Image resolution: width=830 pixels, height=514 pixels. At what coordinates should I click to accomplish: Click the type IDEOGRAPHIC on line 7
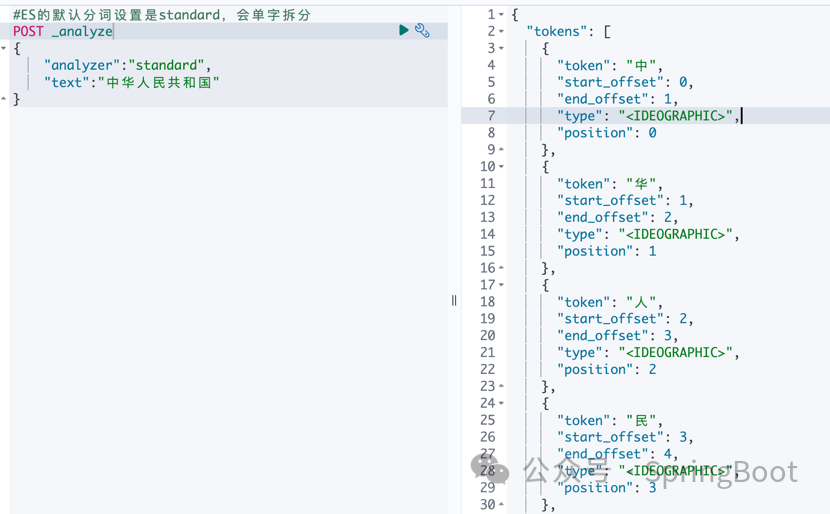click(x=648, y=116)
